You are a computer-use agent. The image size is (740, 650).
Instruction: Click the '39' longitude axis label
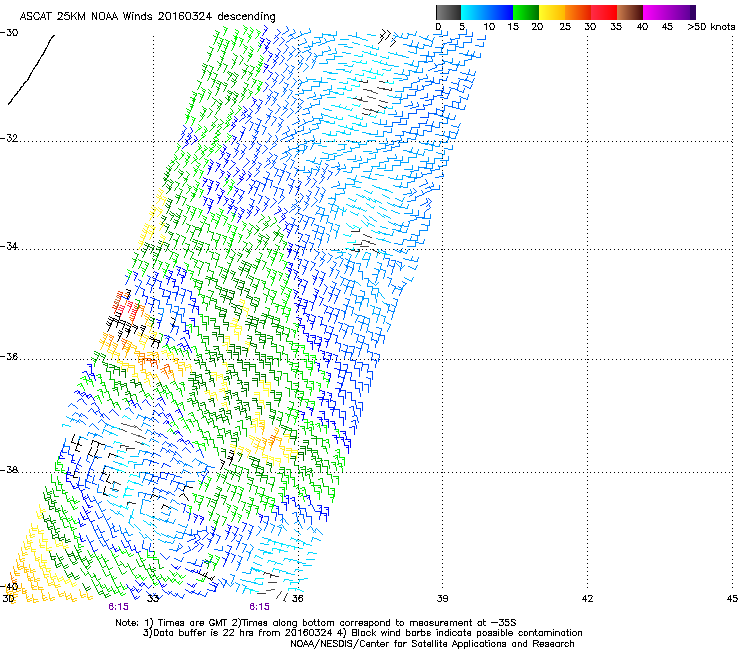(x=442, y=599)
